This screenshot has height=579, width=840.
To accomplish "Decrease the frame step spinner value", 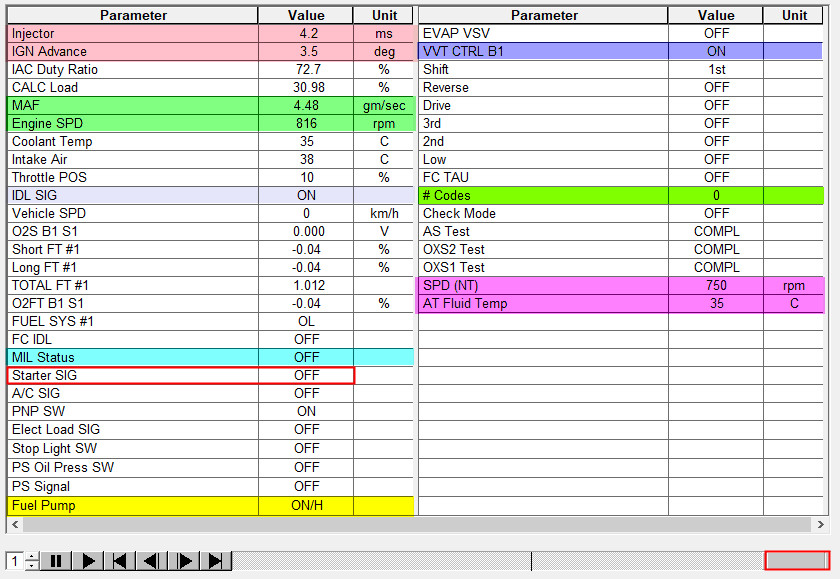I will tap(32, 566).
